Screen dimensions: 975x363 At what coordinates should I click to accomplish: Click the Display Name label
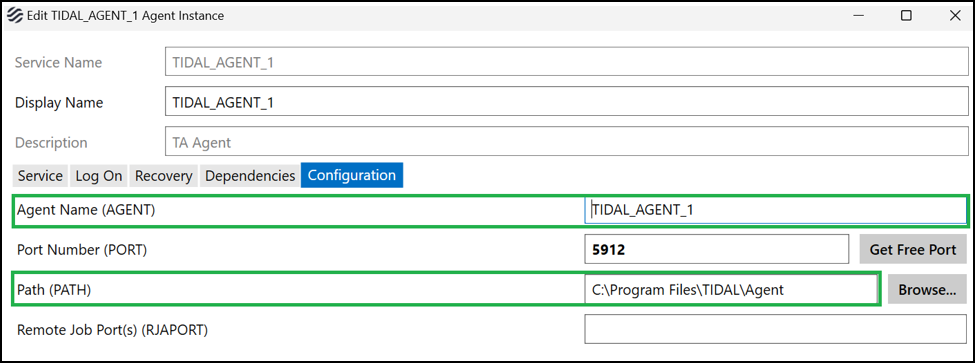pyautogui.click(x=59, y=103)
